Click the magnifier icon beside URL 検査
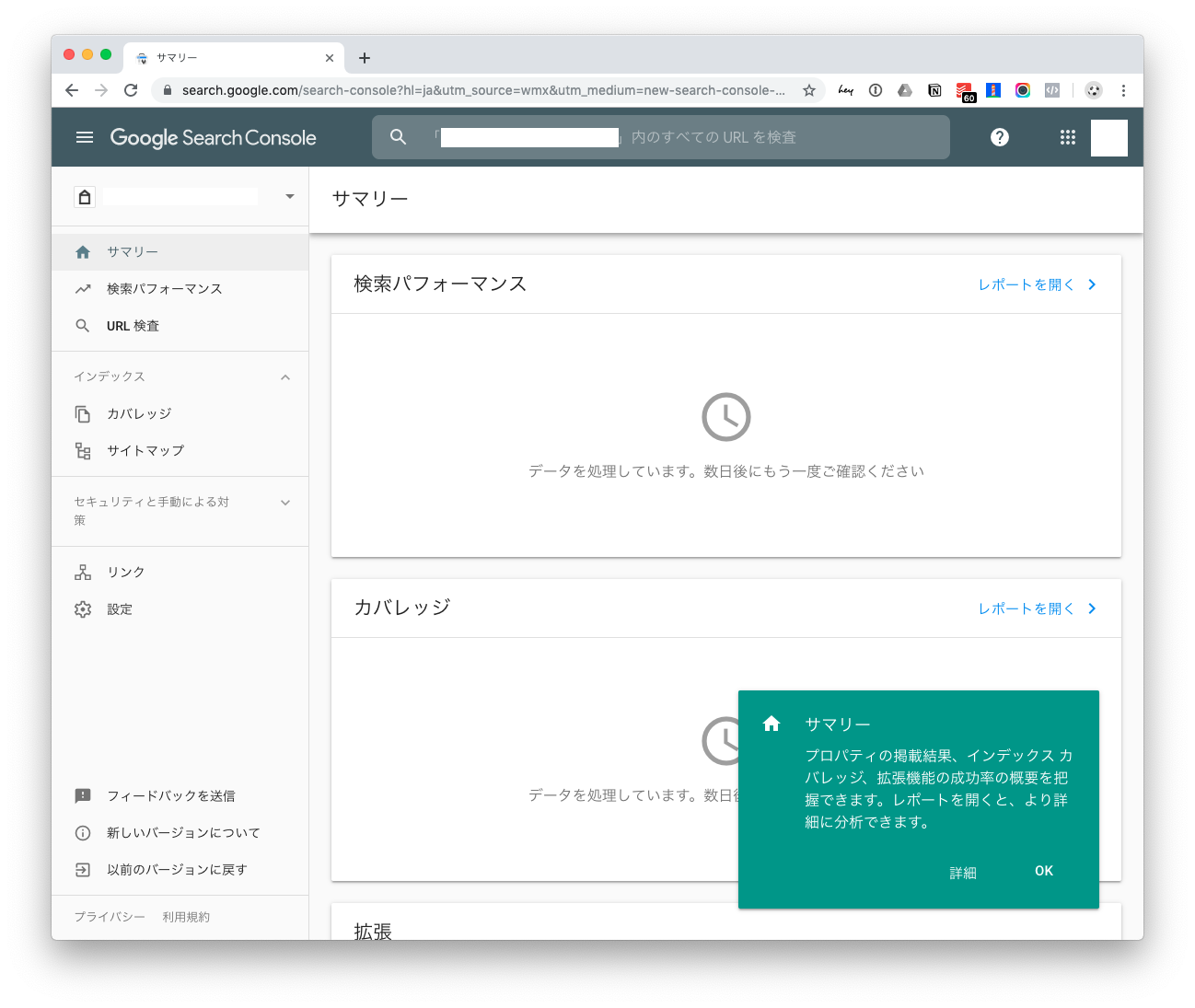Image resolution: width=1195 pixels, height=1008 pixels. (x=83, y=325)
